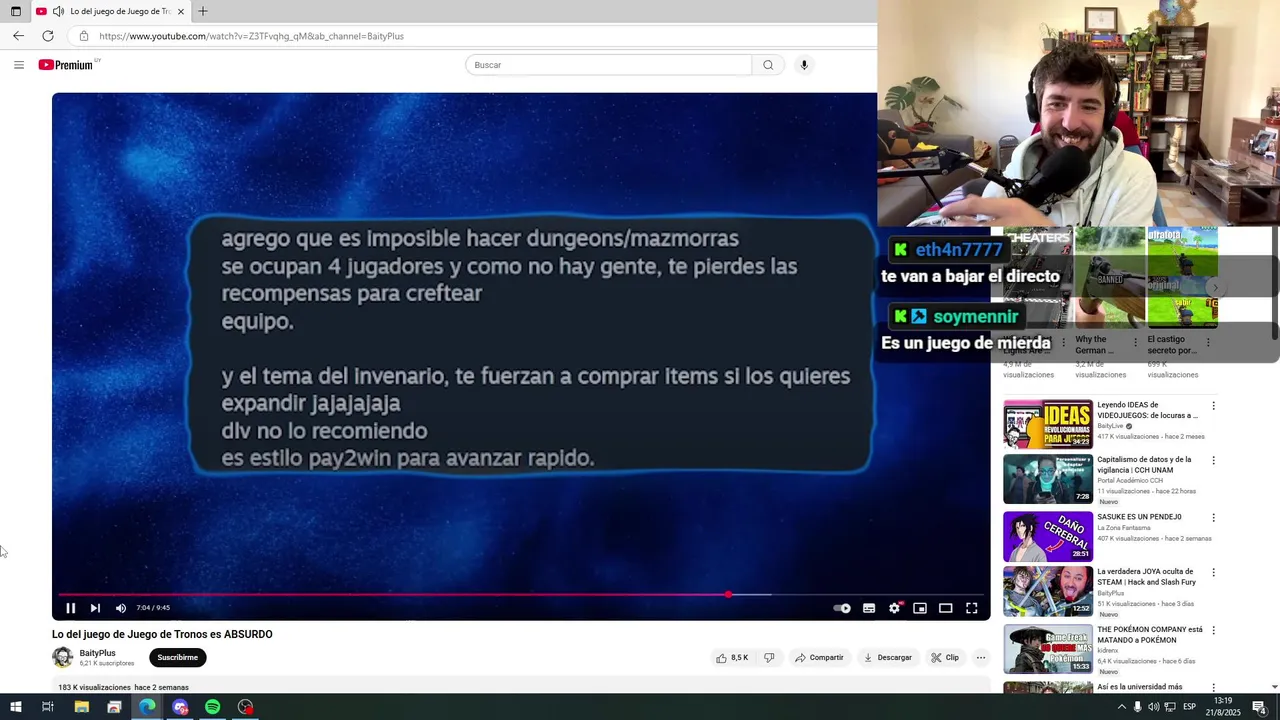This screenshot has width=1280, height=720.
Task: Open options menu for 'Why the German' video
Action: coord(1135,342)
